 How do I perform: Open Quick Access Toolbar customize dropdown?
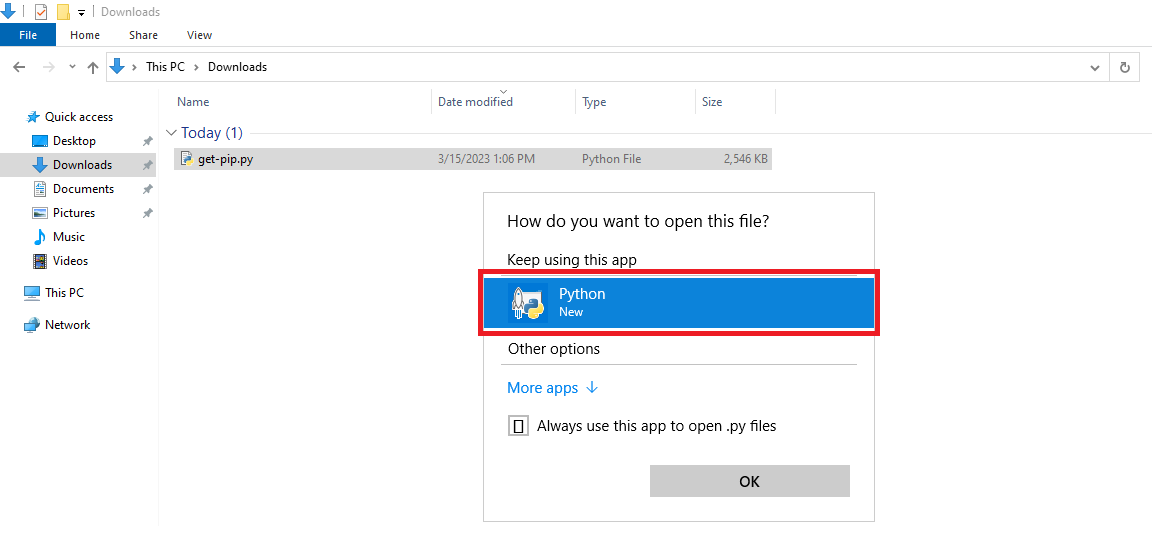pyautogui.click(x=81, y=12)
